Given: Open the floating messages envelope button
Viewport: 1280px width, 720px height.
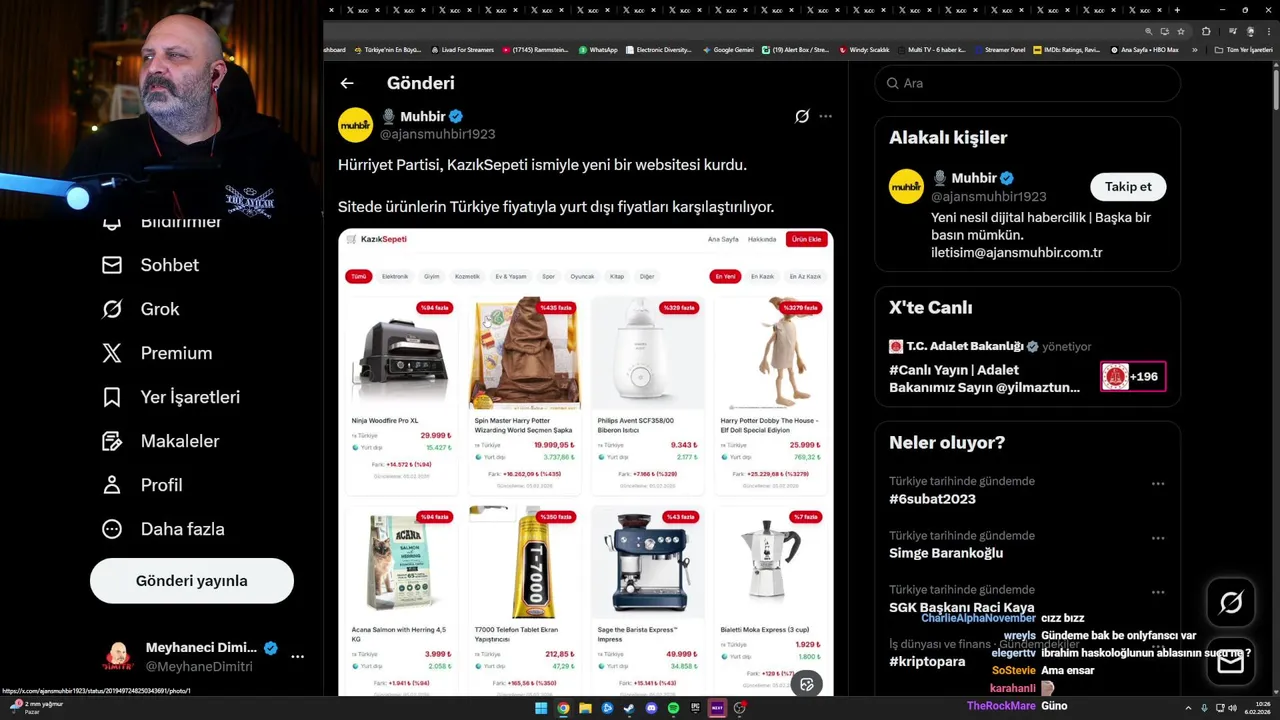Looking at the screenshot, I should coord(1231,662).
